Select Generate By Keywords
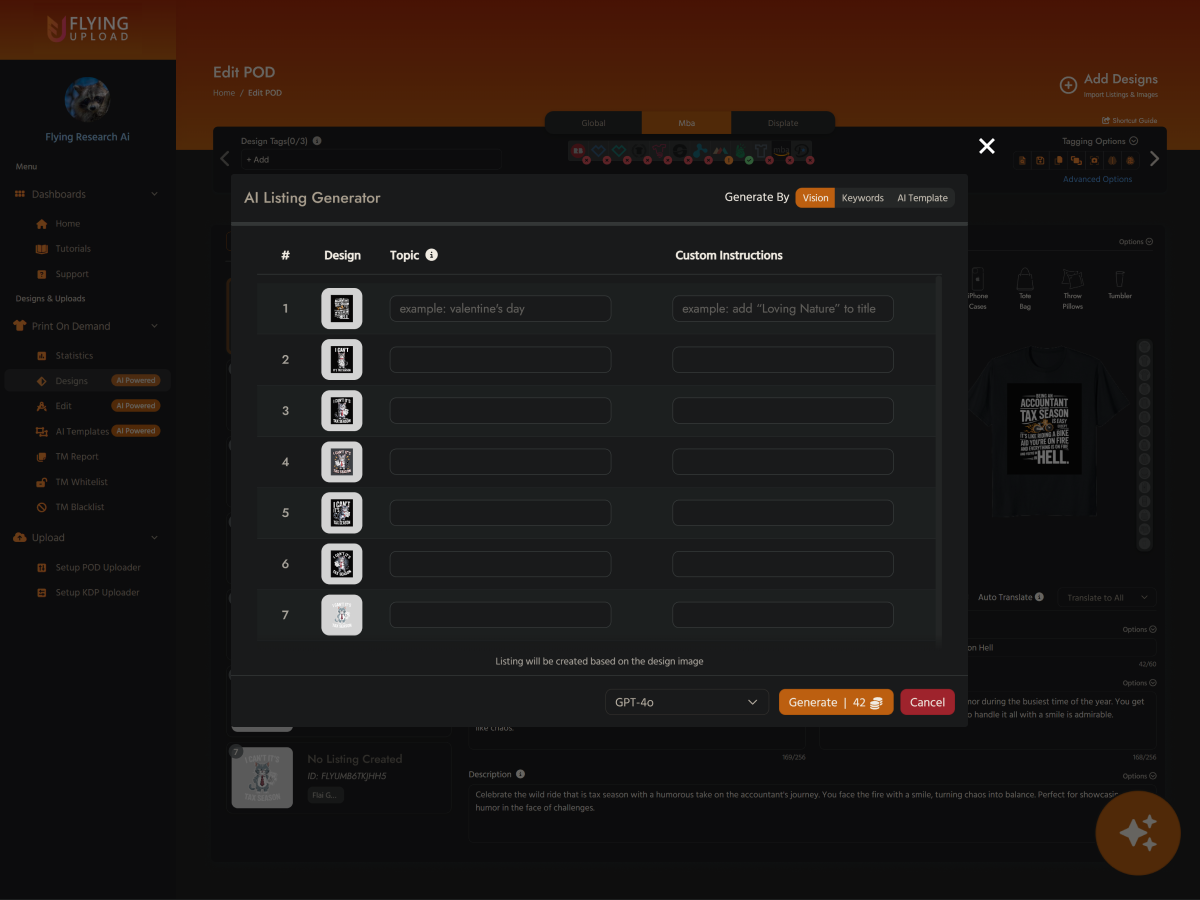The image size is (1200, 900). pos(862,198)
